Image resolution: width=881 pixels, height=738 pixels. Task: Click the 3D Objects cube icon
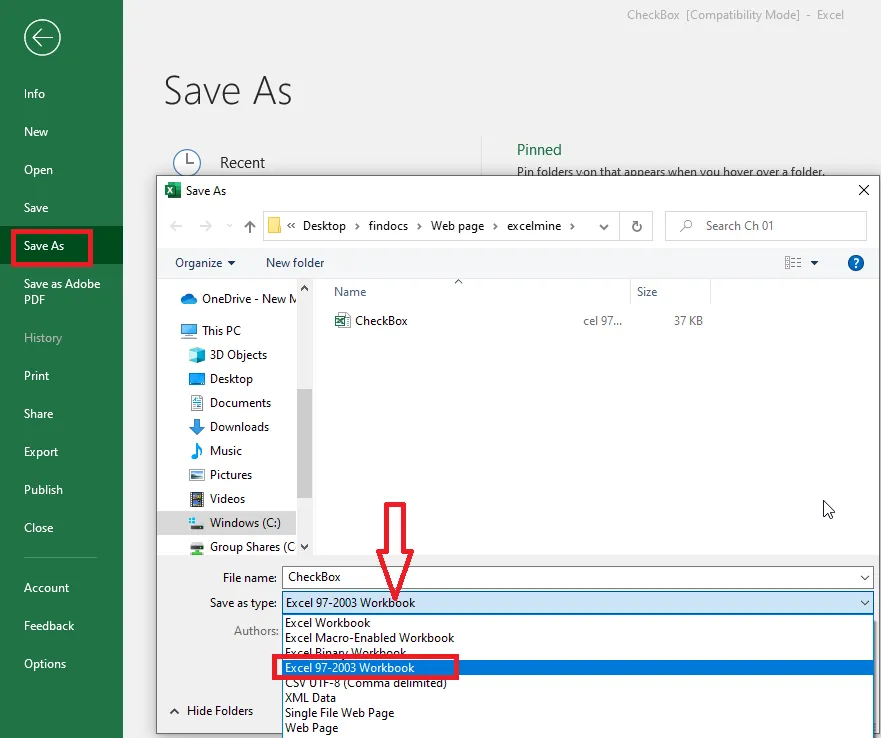pyautogui.click(x=197, y=355)
